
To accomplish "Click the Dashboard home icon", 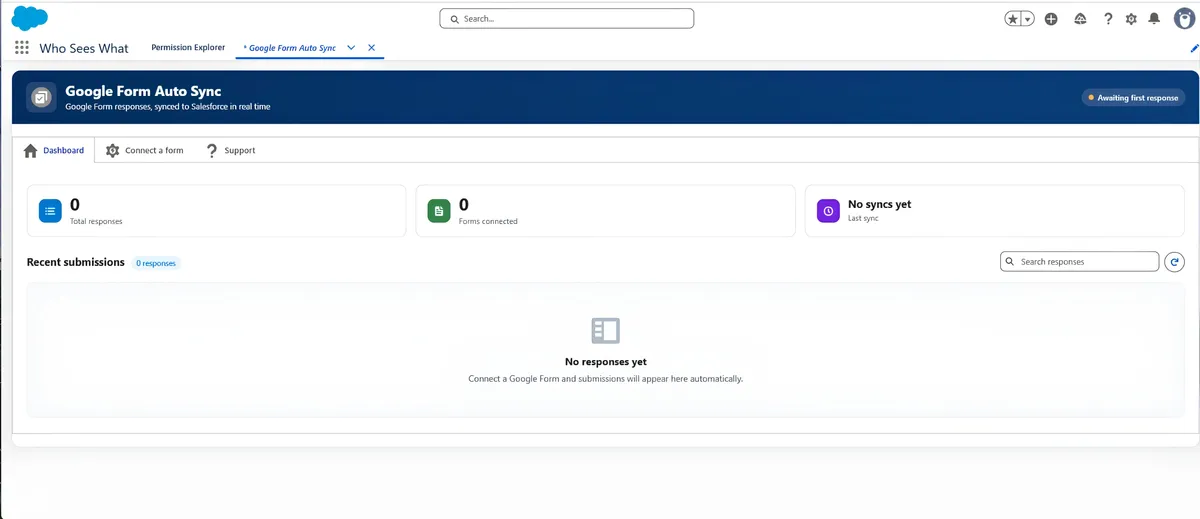I will pyautogui.click(x=30, y=150).
